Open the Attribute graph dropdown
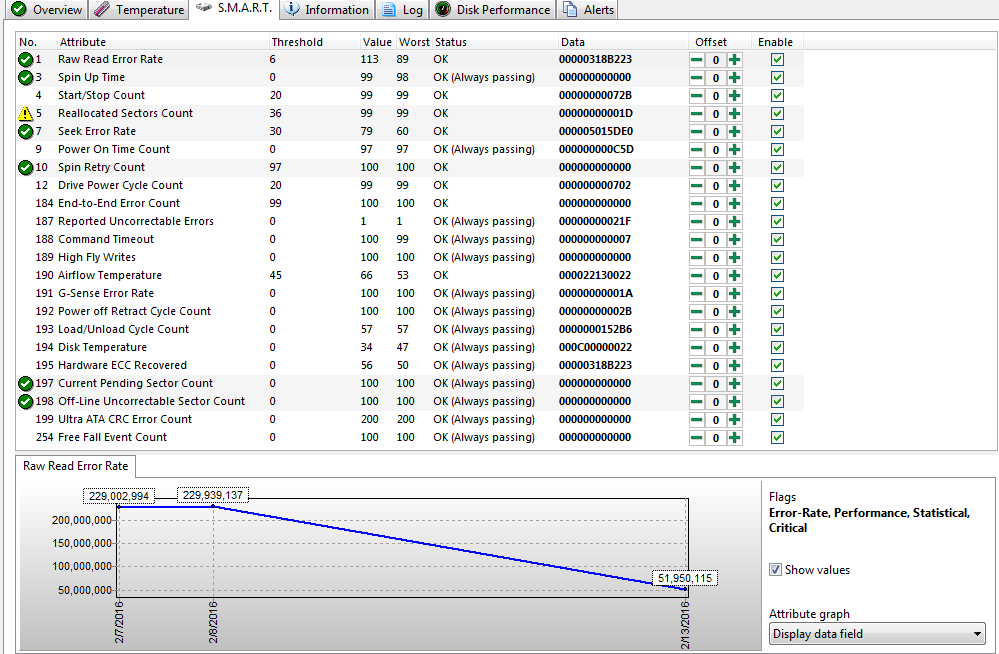 [x=877, y=634]
